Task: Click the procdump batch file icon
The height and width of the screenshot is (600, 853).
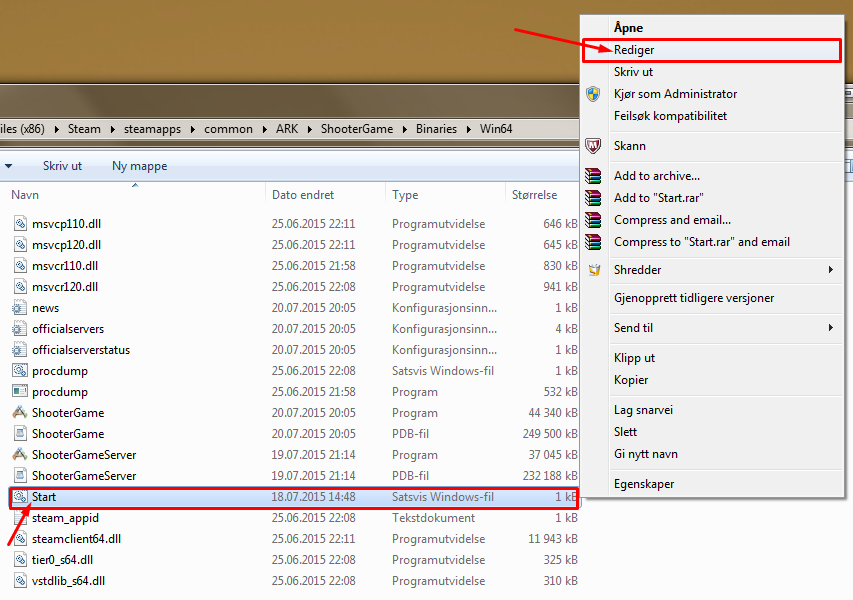Action: point(20,370)
